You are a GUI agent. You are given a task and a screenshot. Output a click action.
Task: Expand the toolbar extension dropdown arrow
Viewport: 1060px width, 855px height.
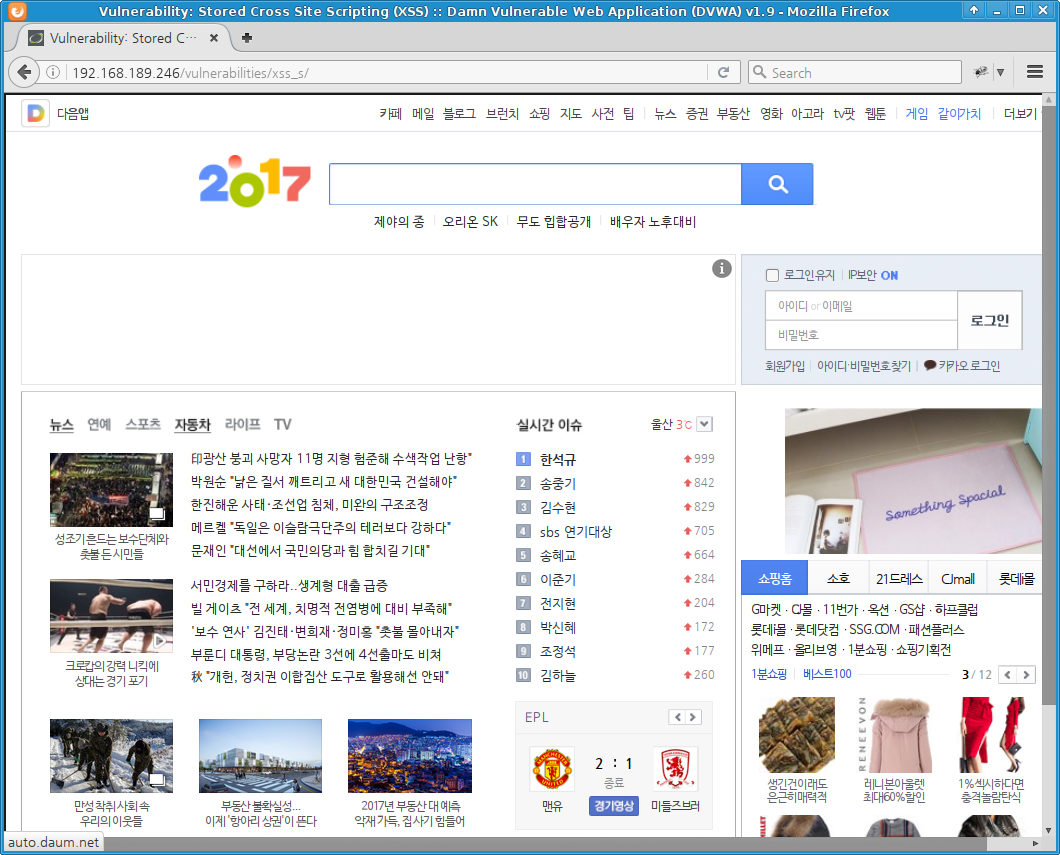(x=1000, y=72)
